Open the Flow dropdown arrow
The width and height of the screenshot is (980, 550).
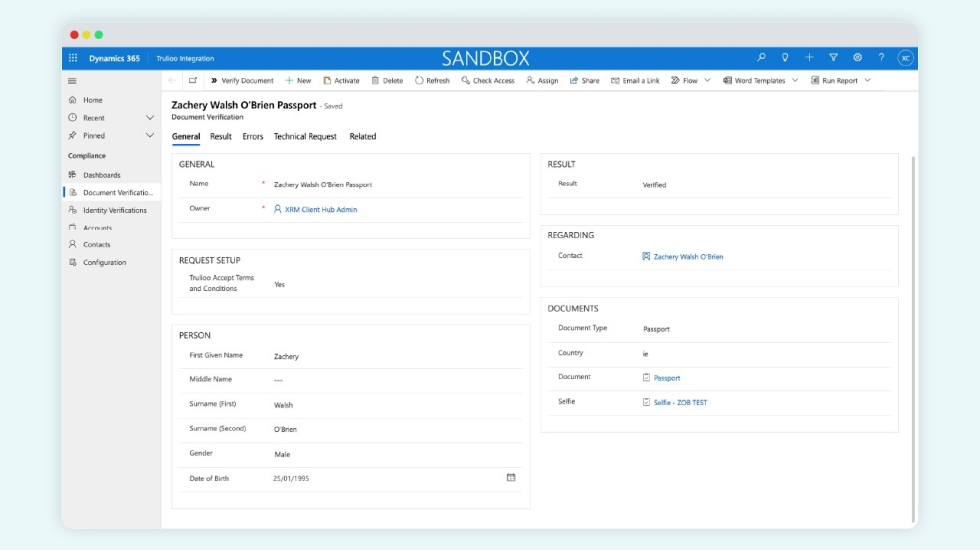[707, 81]
